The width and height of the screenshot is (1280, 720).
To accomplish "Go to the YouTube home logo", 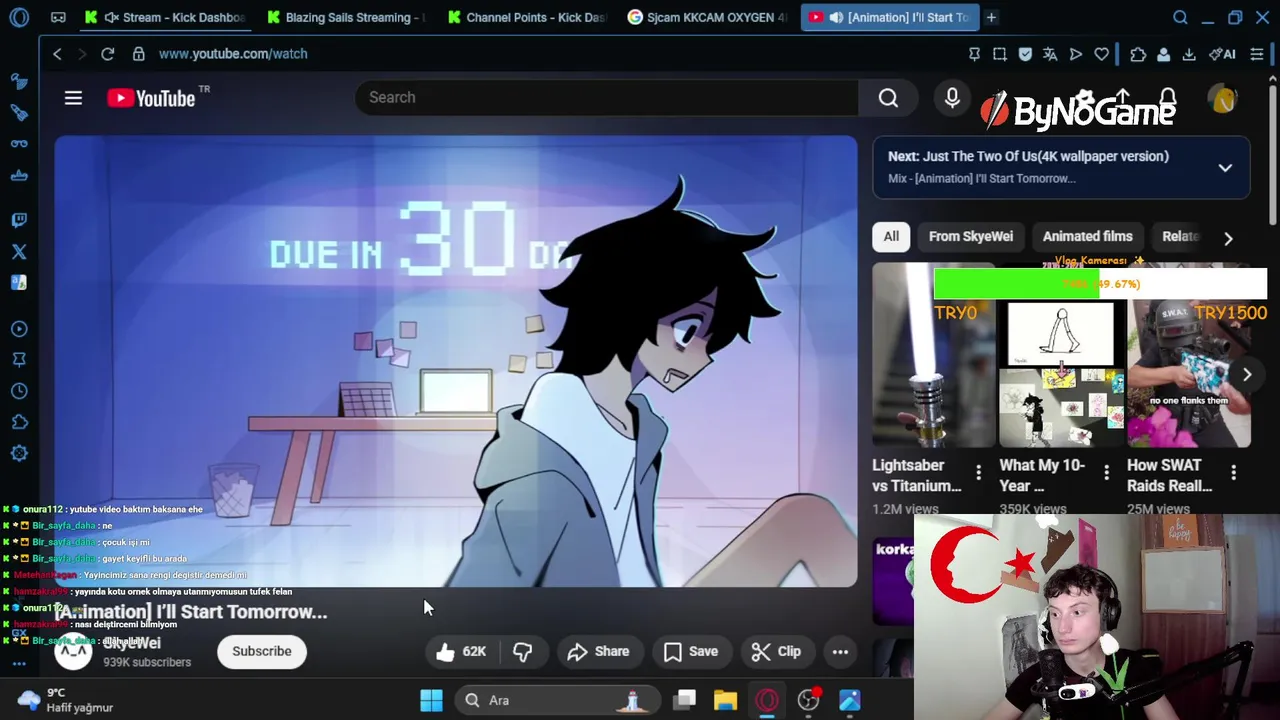I will click(151, 98).
